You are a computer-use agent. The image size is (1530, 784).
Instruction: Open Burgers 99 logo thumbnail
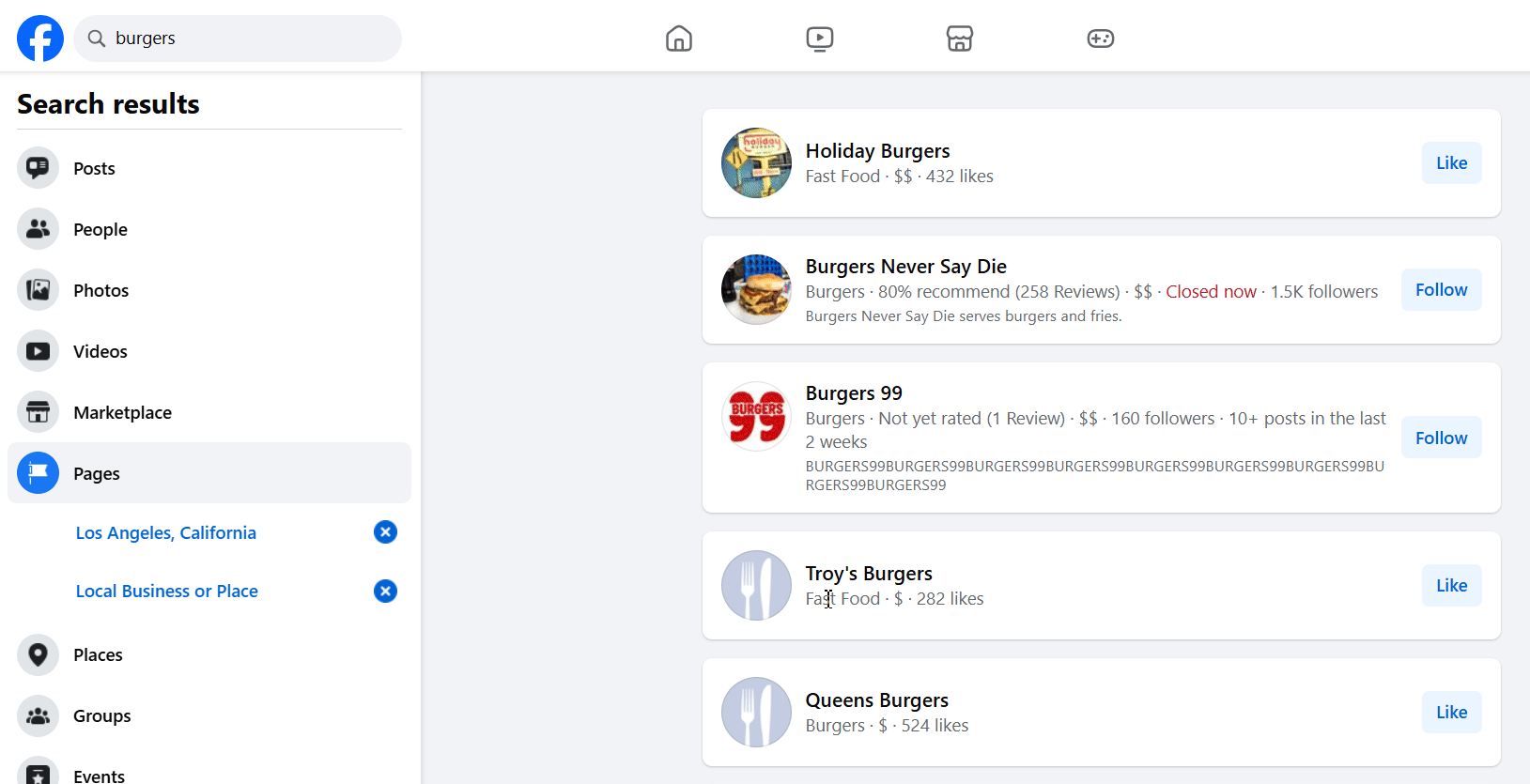pos(756,416)
